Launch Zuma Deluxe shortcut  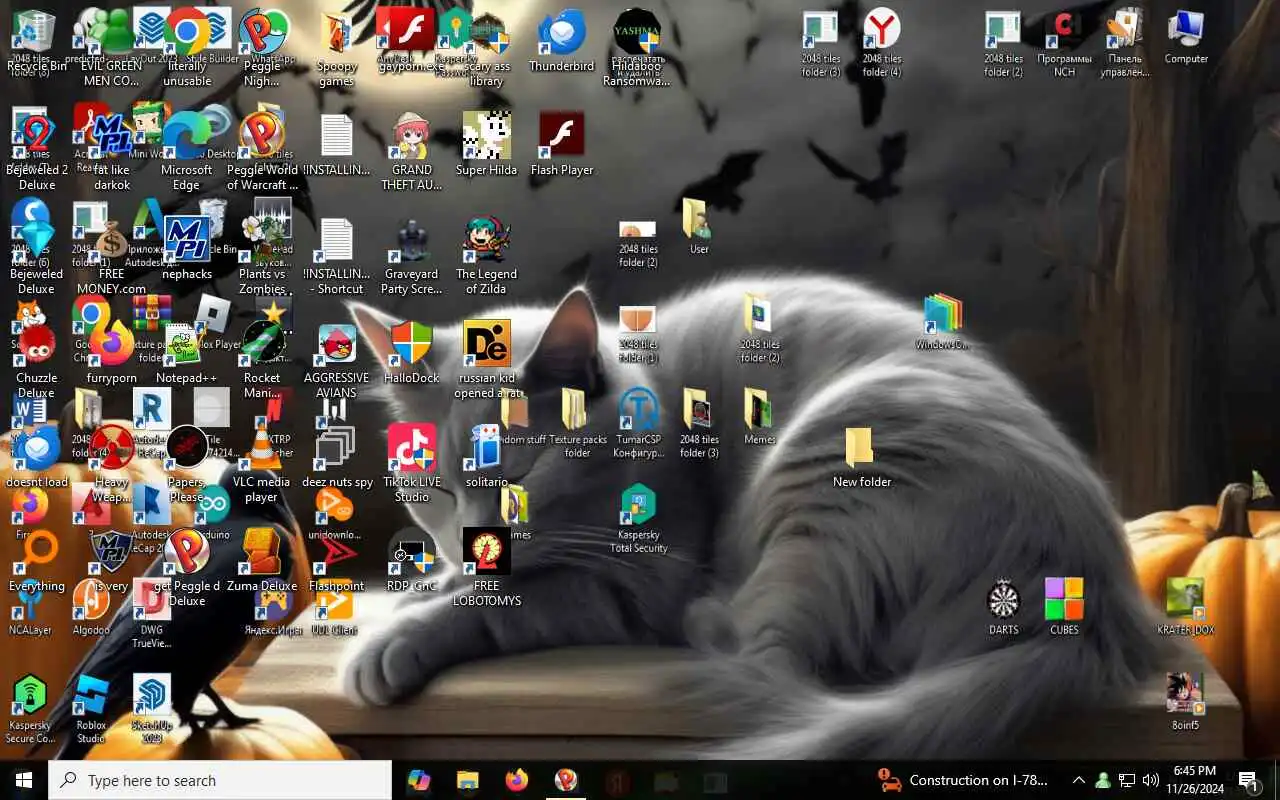(262, 560)
